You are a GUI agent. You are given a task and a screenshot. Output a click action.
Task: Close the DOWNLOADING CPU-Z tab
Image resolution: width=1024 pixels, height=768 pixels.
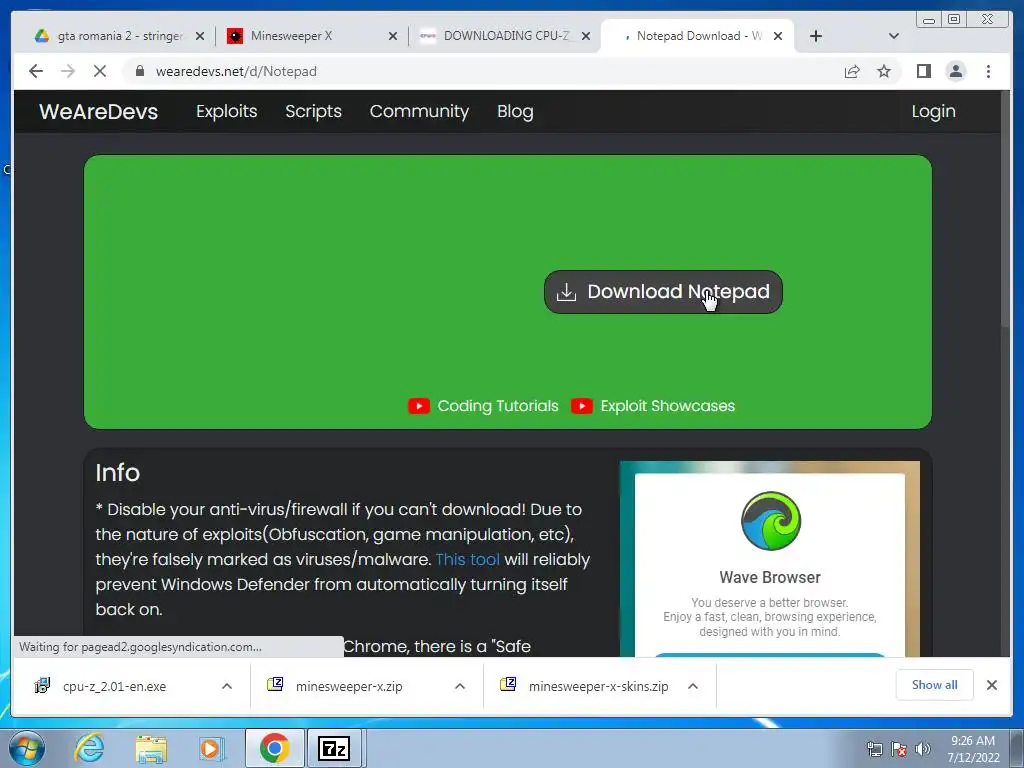(586, 36)
